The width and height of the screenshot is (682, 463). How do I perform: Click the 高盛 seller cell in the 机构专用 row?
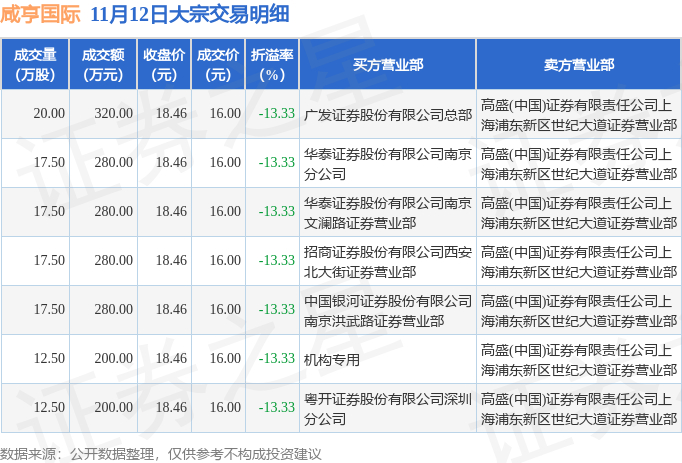pyautogui.click(x=579, y=360)
